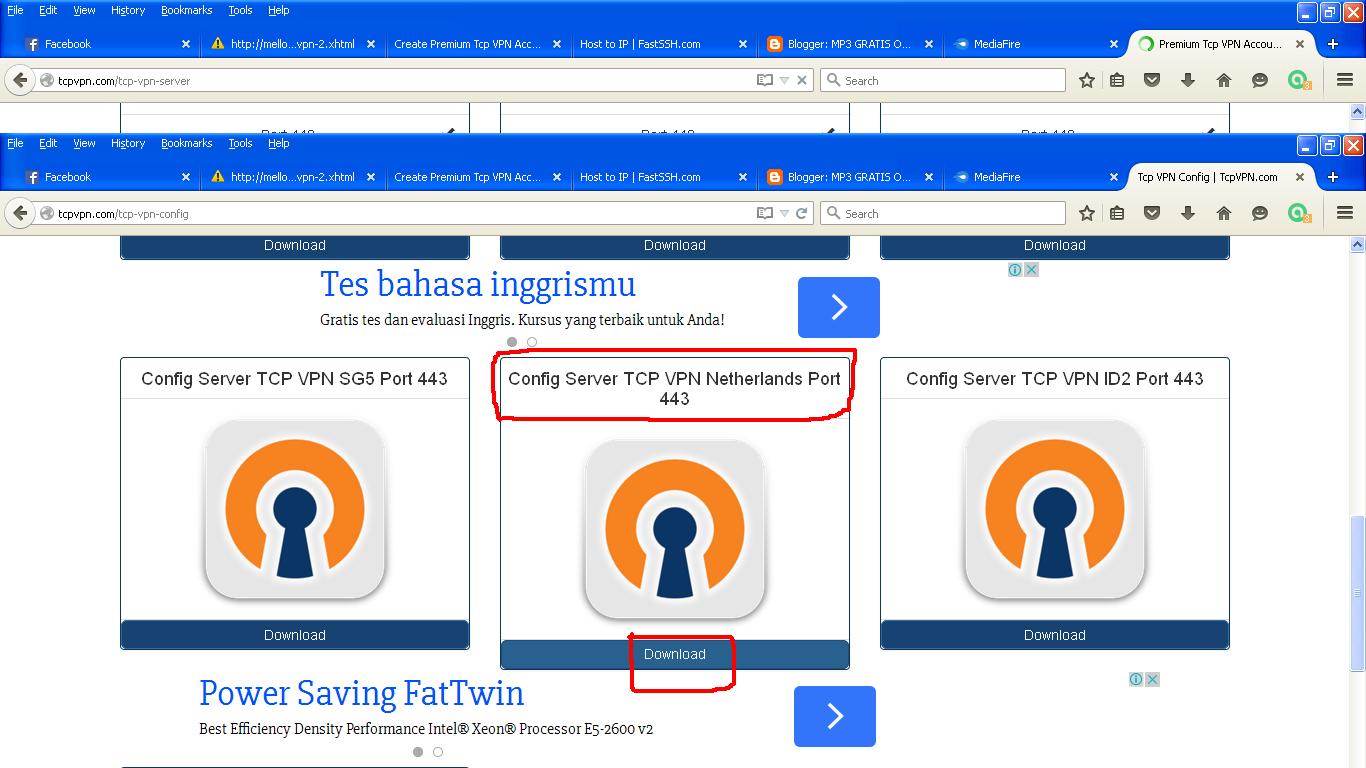The height and width of the screenshot is (768, 1366).
Task: Bookmark the tcp-vpn-config page with the star
Action: tap(1087, 213)
